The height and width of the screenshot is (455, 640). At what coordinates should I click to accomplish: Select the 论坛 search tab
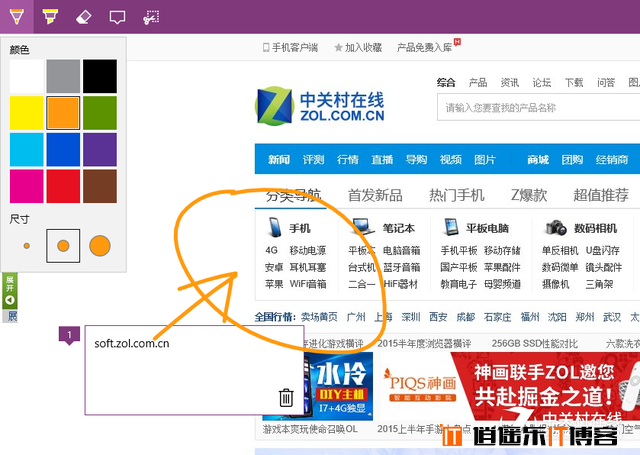(x=542, y=83)
